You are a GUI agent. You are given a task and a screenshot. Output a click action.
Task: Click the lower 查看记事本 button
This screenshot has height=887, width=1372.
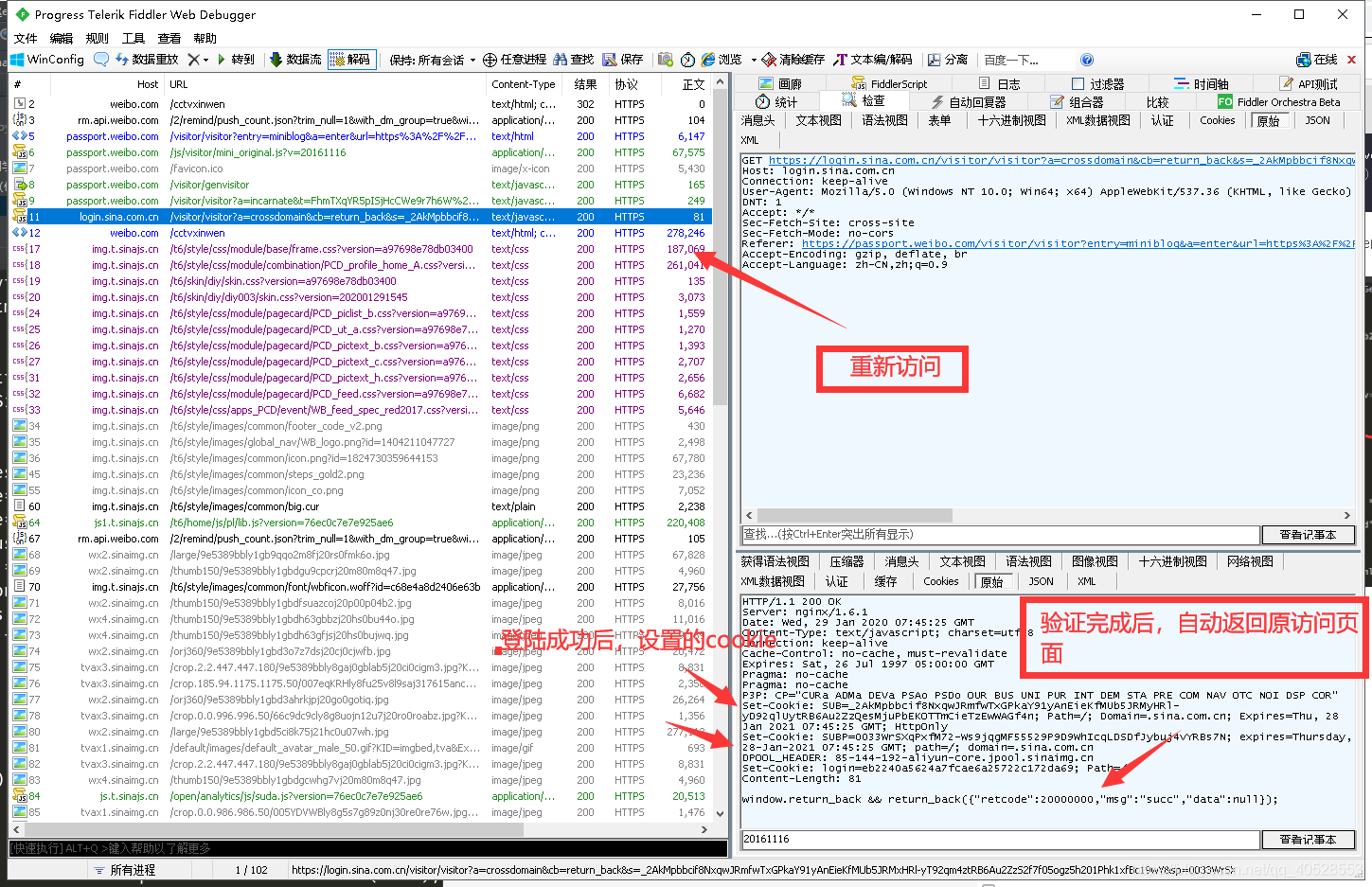(1309, 840)
